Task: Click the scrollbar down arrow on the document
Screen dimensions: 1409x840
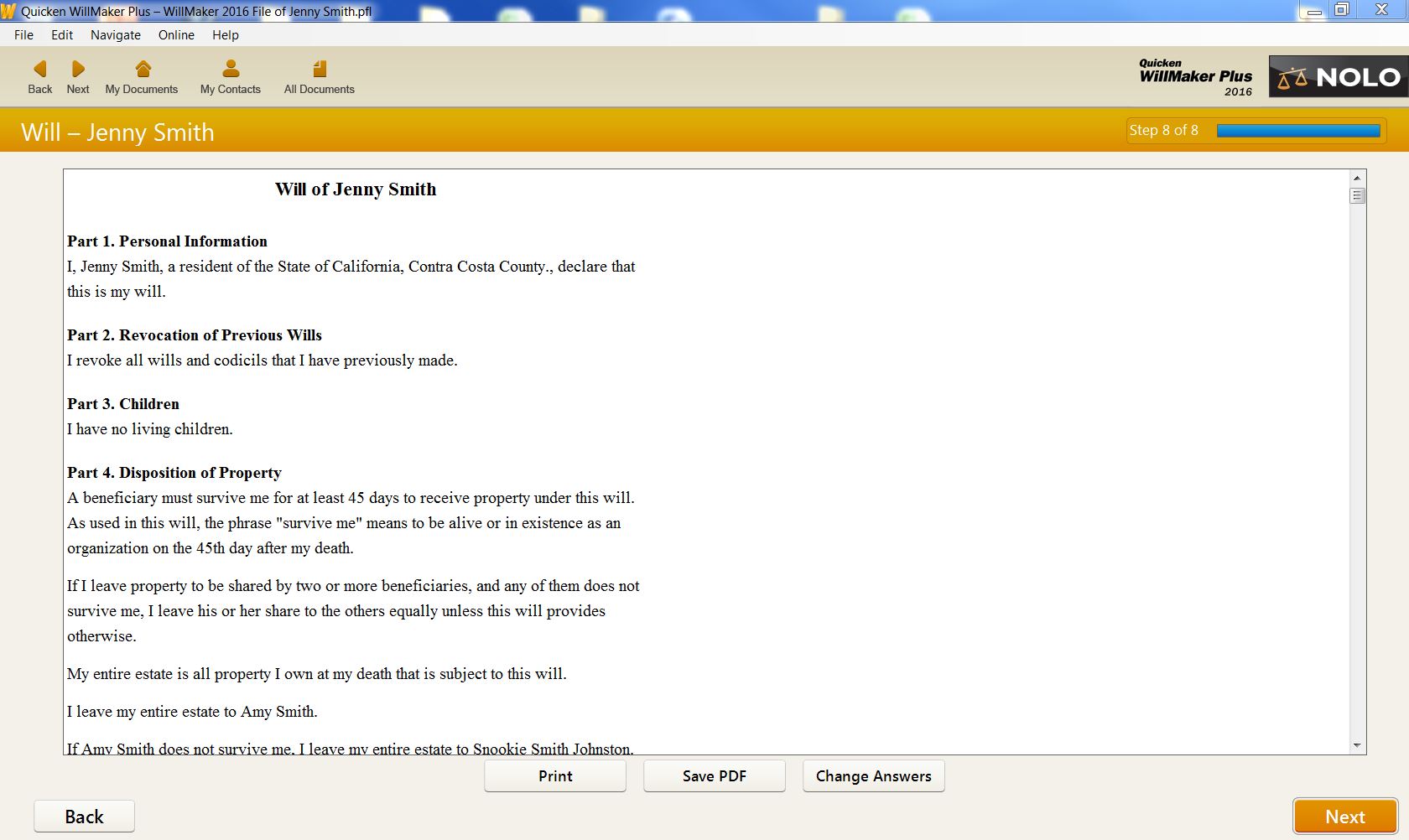Action: click(1357, 744)
